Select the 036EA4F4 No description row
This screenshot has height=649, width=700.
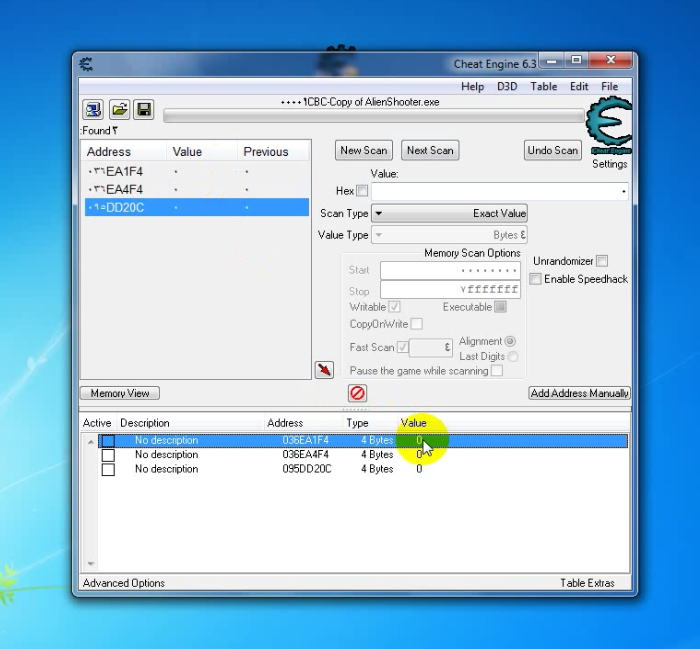point(362,455)
